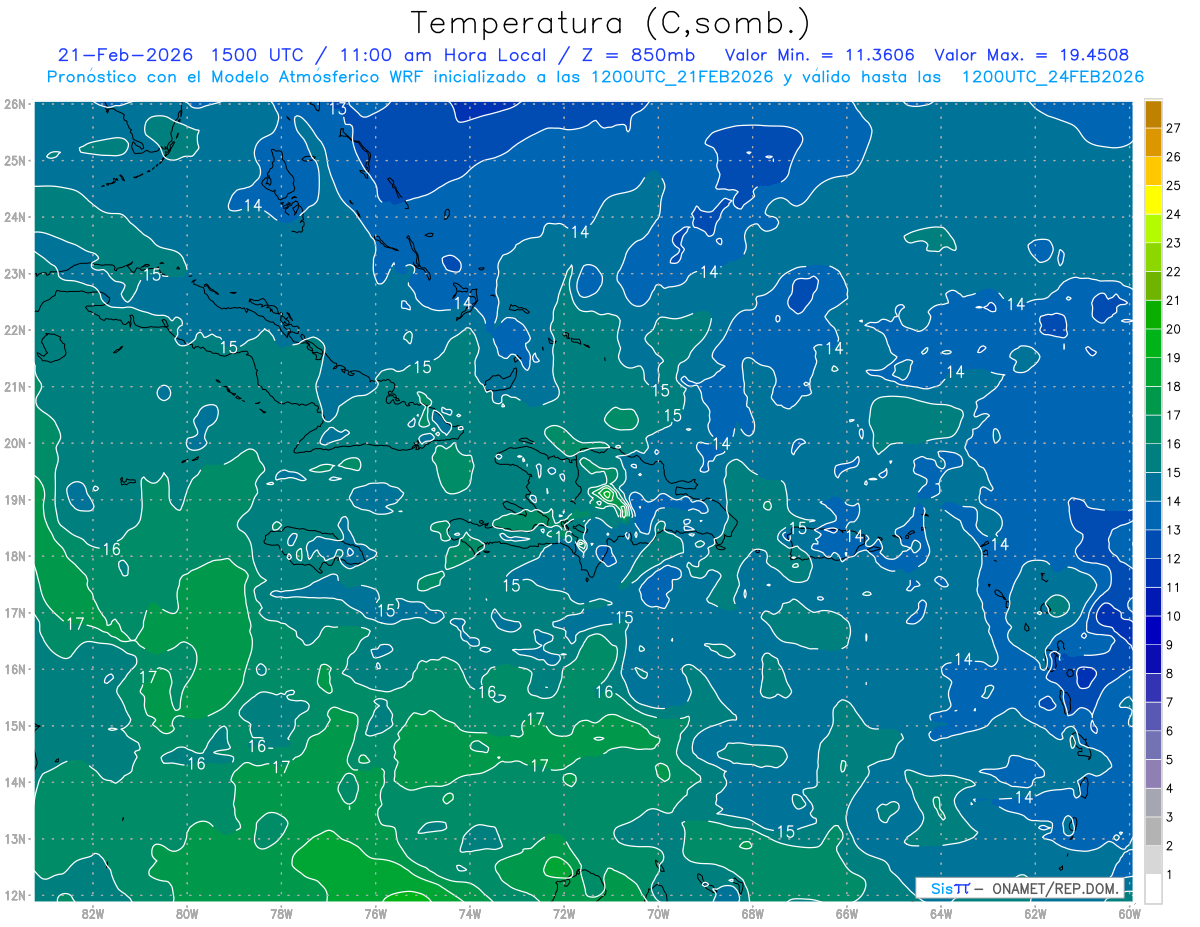The height and width of the screenshot is (927, 1200).
Task: Click the contour label "13" at map top
Action: point(338,108)
